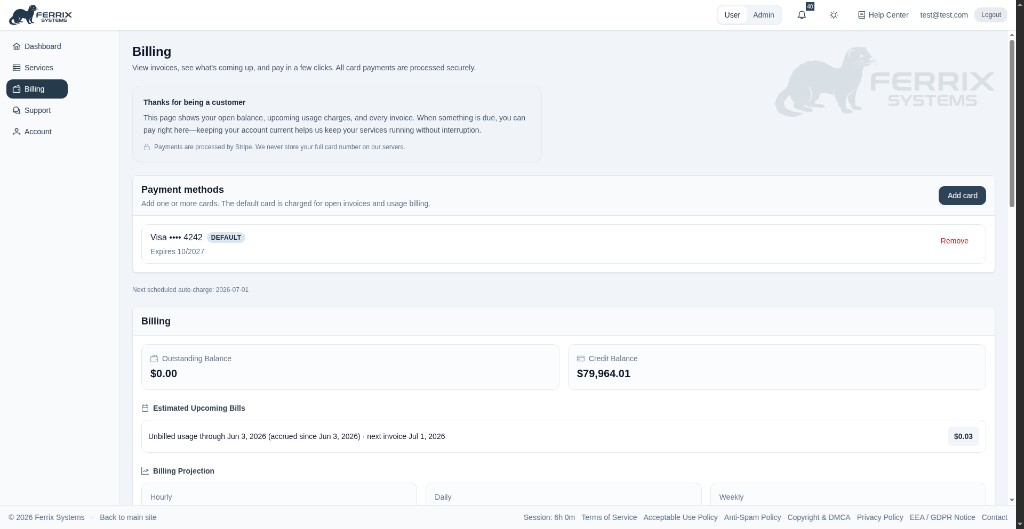Open Acceptable Use Policy link
1024x529 pixels.
tap(680, 517)
